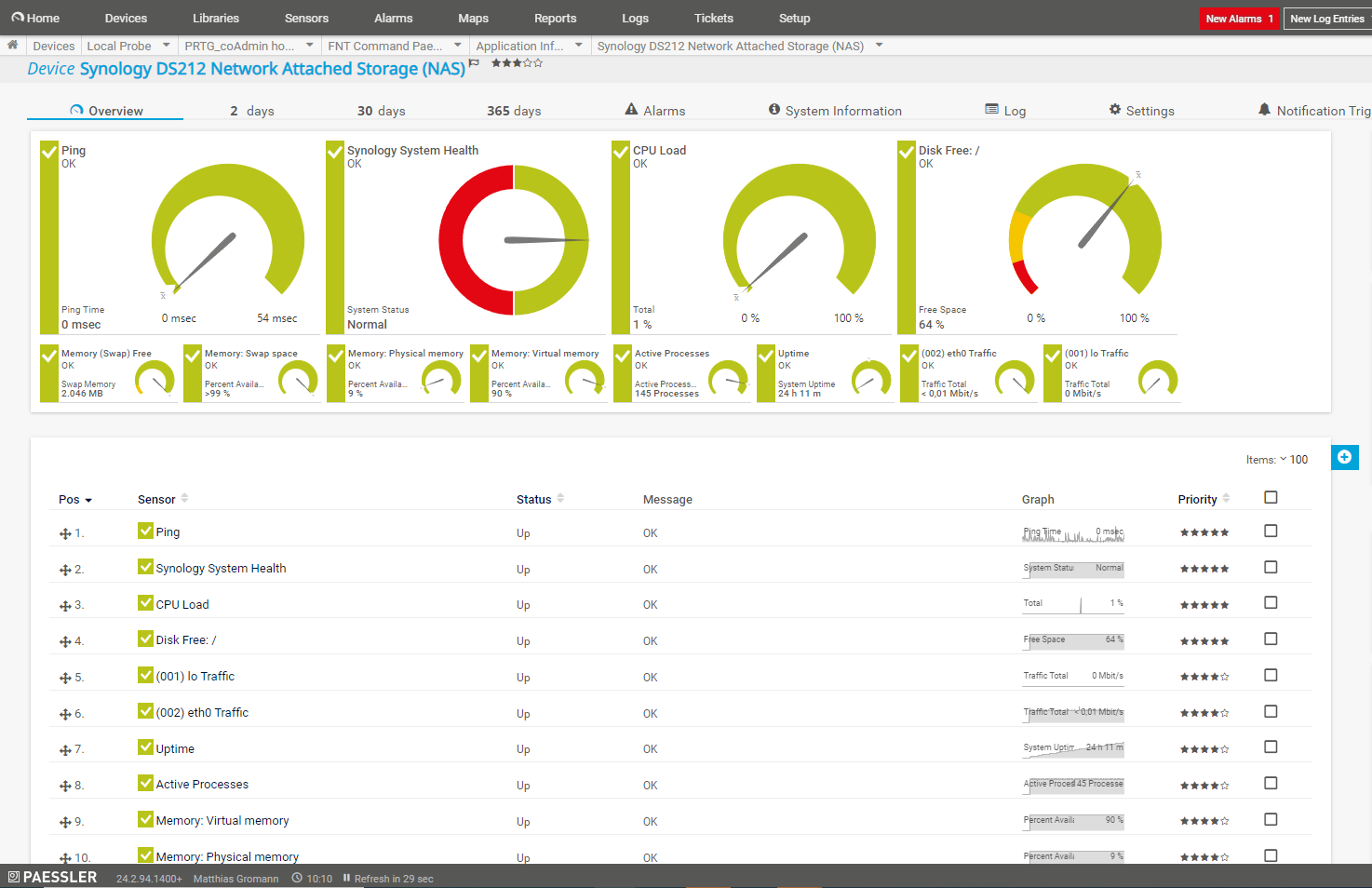Expand the Local Probe breadcrumb dropdown arrow
This screenshot has width=1372, height=888.
[167, 45]
